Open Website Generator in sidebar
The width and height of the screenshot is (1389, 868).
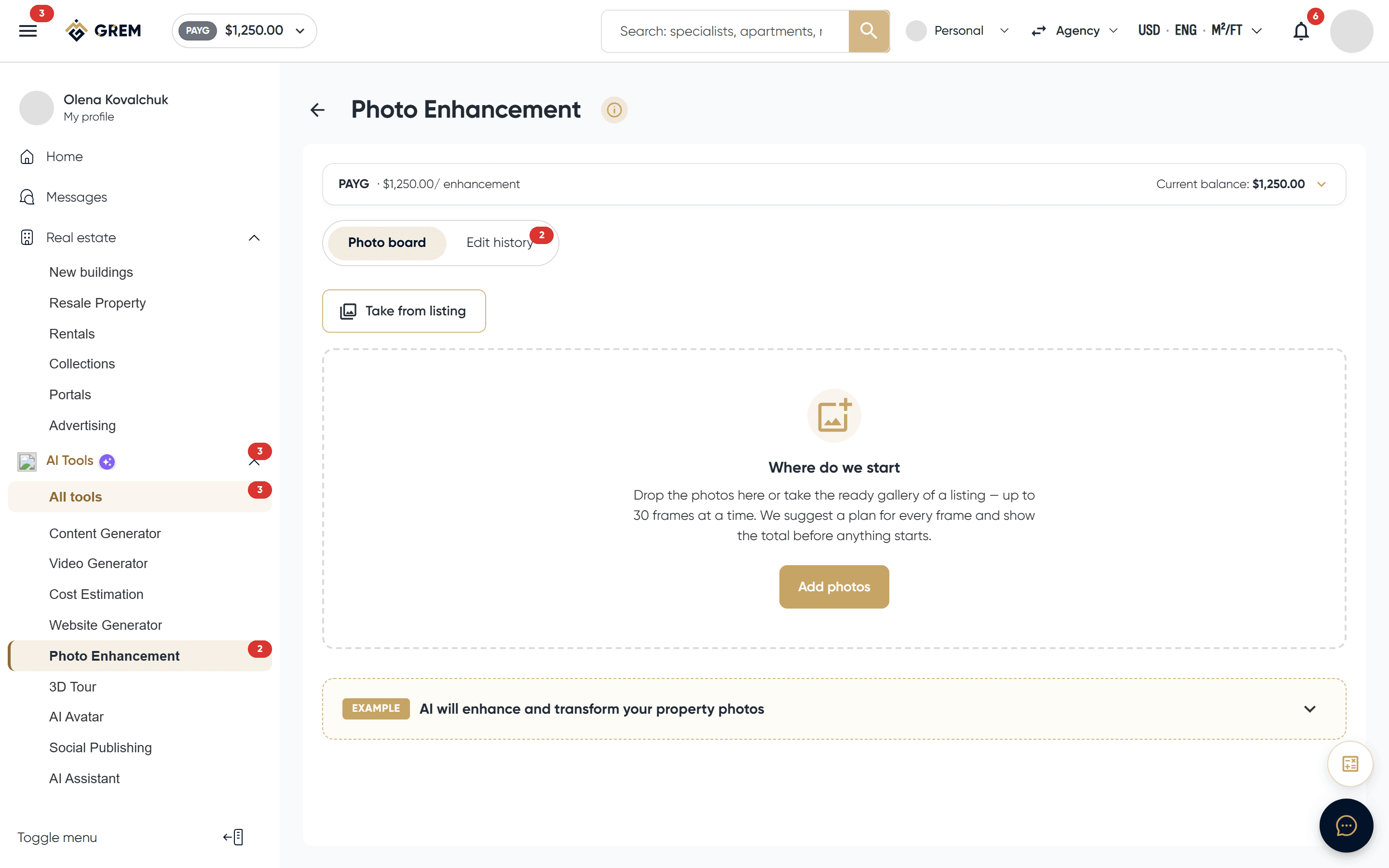[x=106, y=625]
